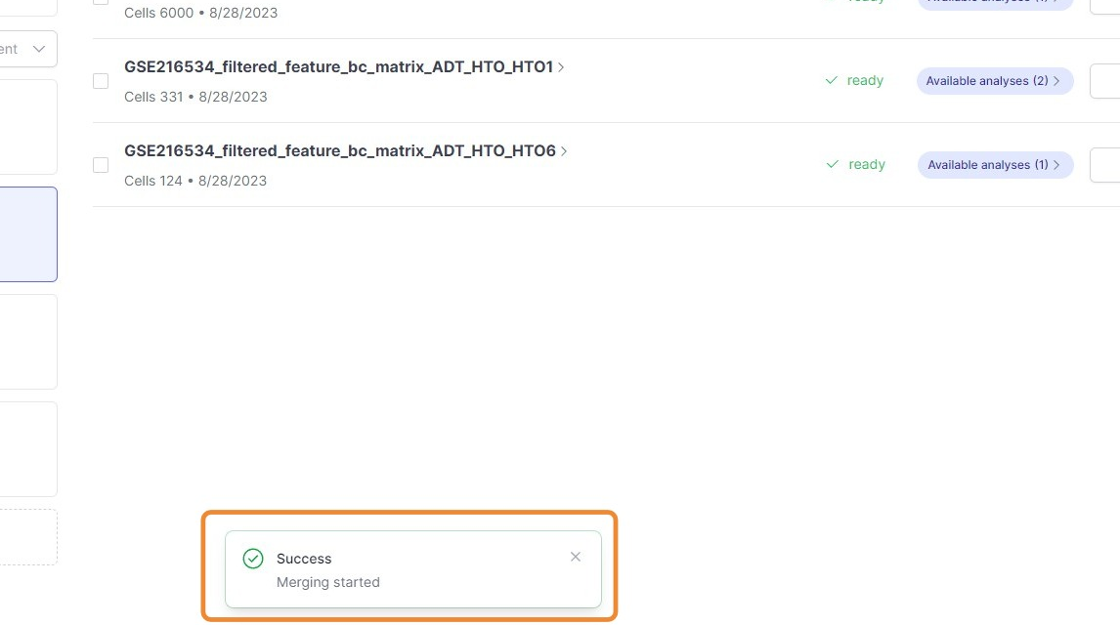This screenshot has width=1120, height=625.
Task: Select the highlighted card in the left sidebar
Action: pyautogui.click(x=28, y=234)
